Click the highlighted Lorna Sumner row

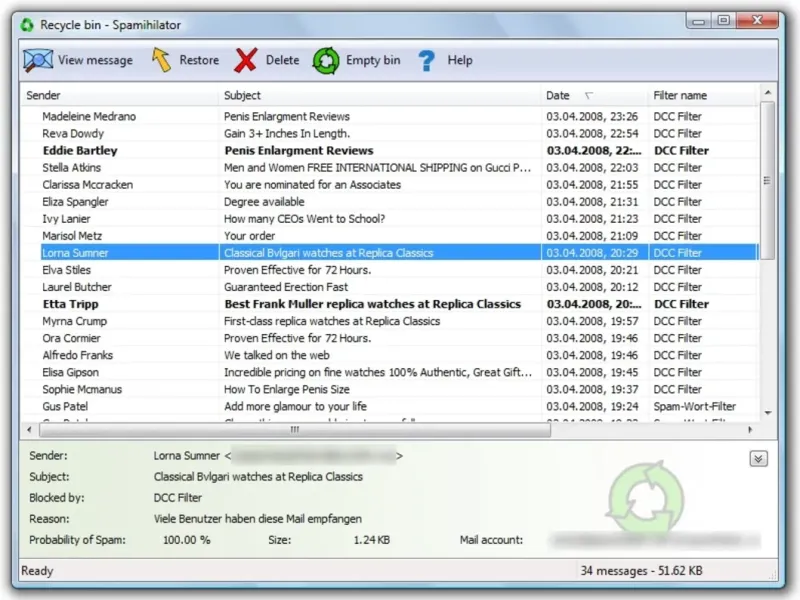pos(399,253)
